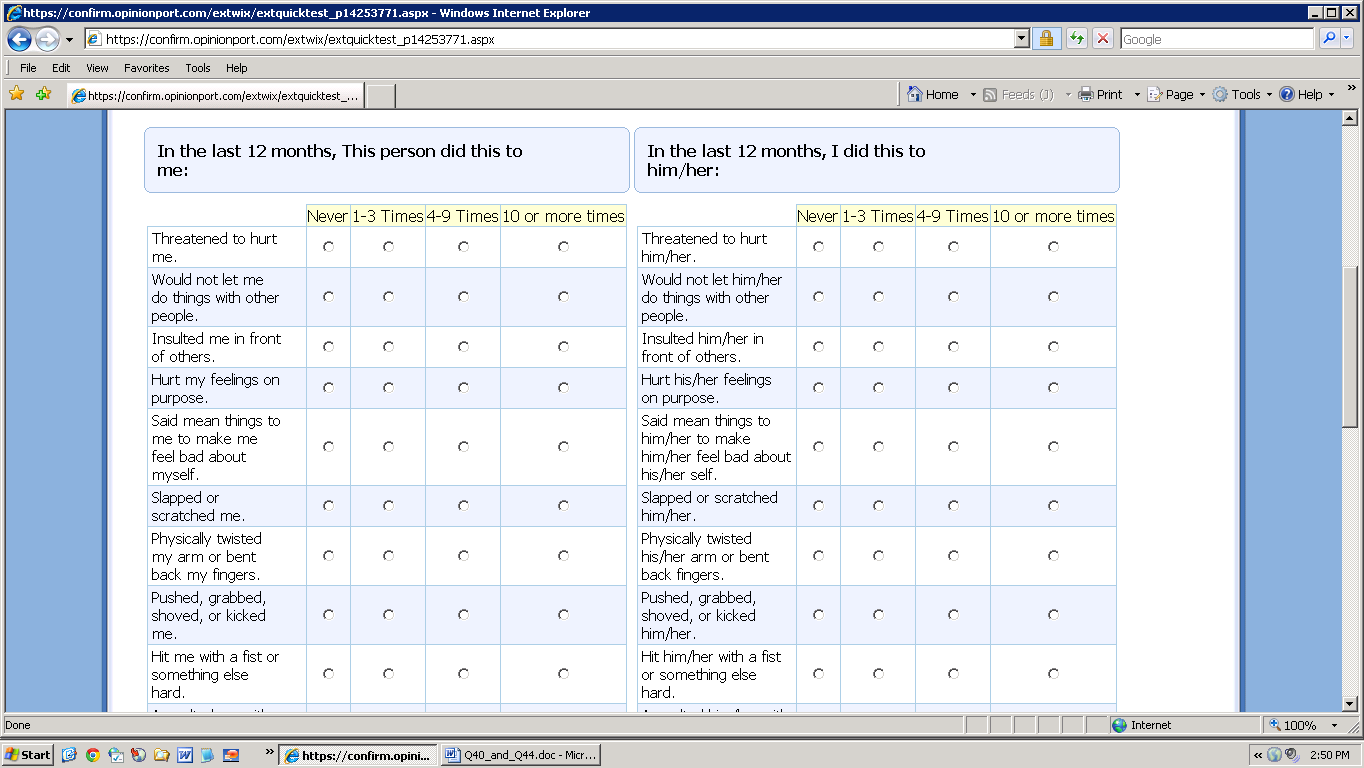Select 10 or more times for 'Hit him/her with a fist'
Screen dimensions: 1364x768
coord(1053,674)
